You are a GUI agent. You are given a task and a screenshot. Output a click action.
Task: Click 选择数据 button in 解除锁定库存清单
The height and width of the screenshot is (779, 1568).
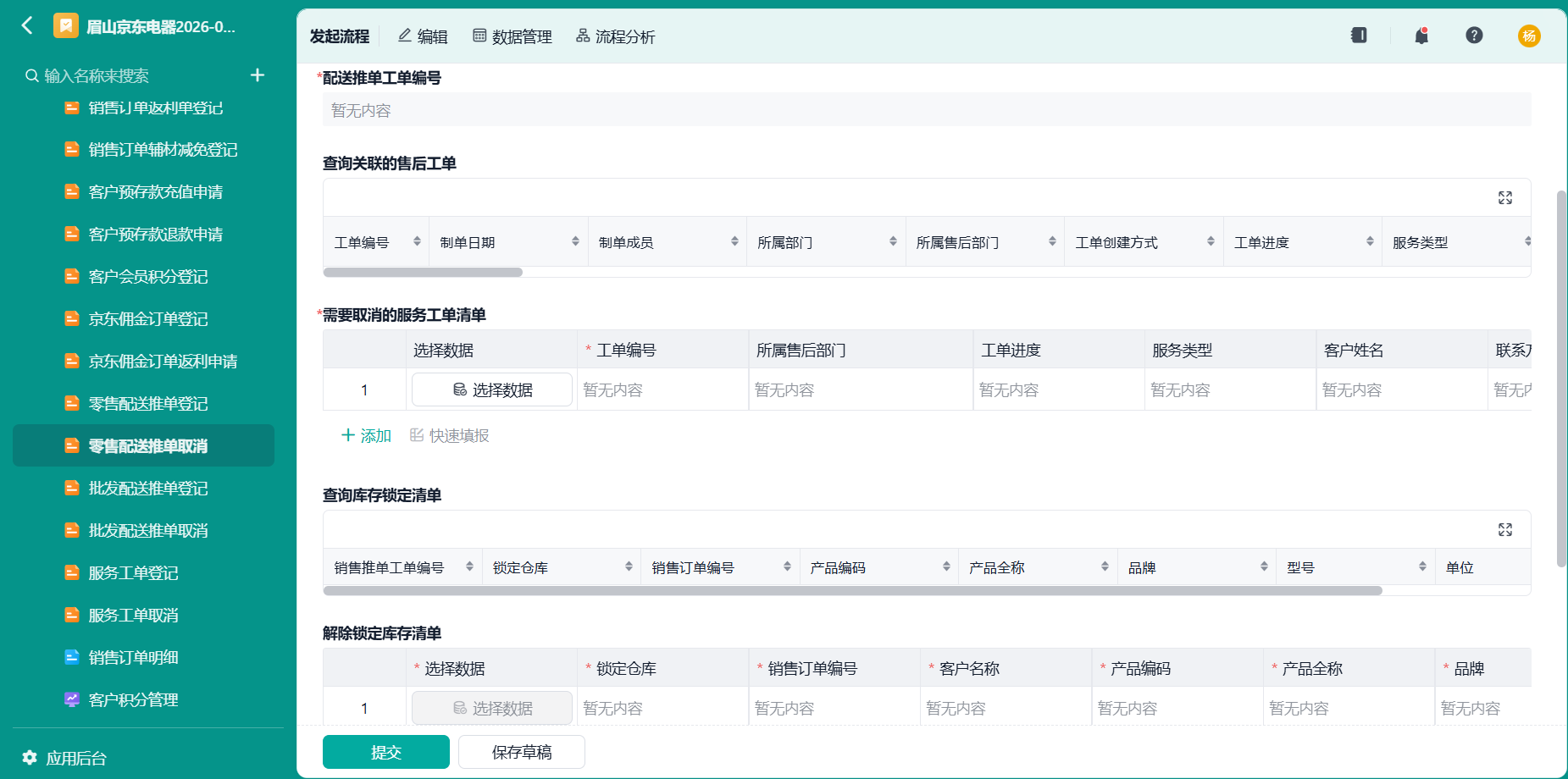click(492, 708)
